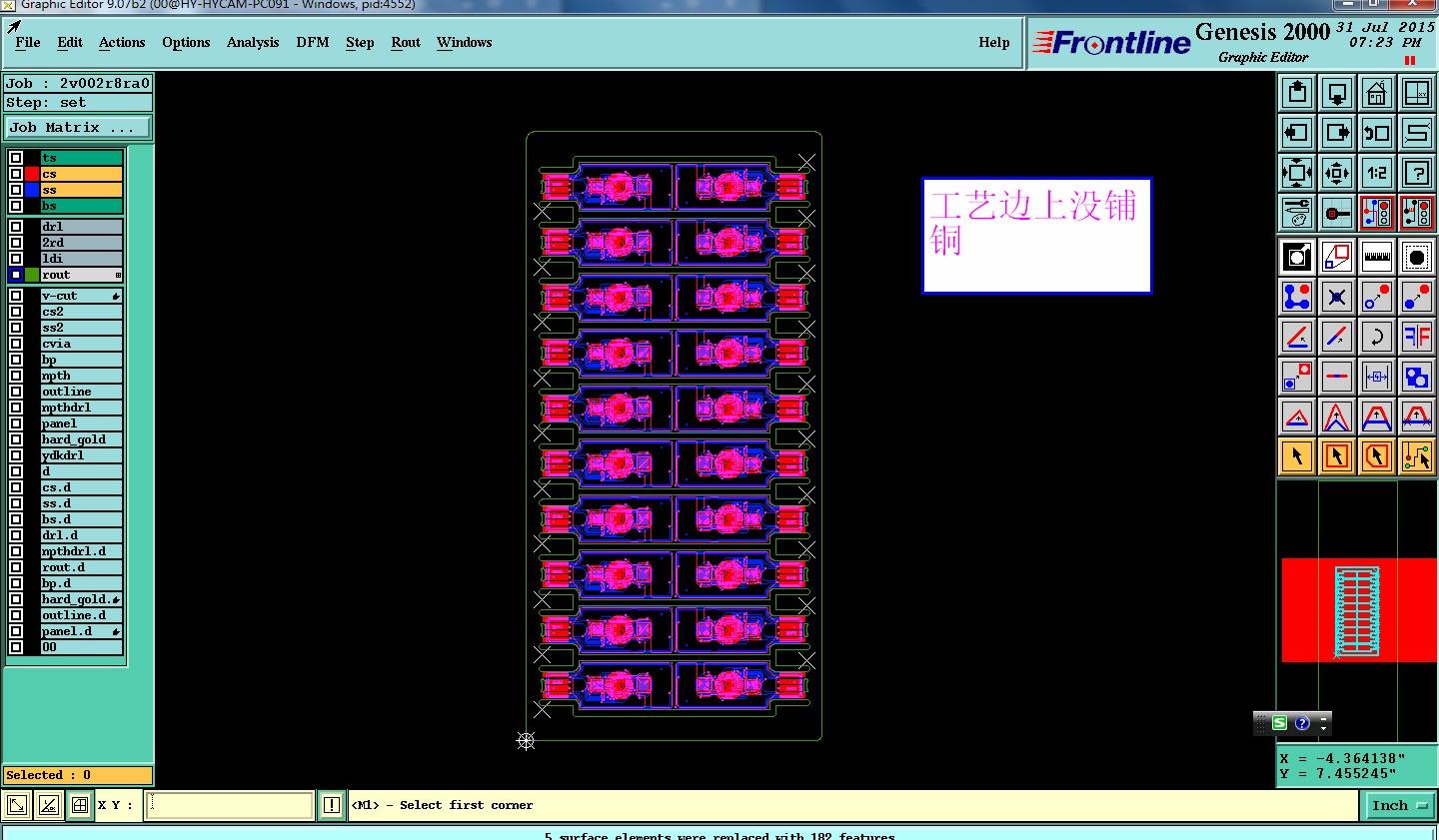Open the DFM menu
The width and height of the screenshot is (1439, 840).
pos(313,42)
